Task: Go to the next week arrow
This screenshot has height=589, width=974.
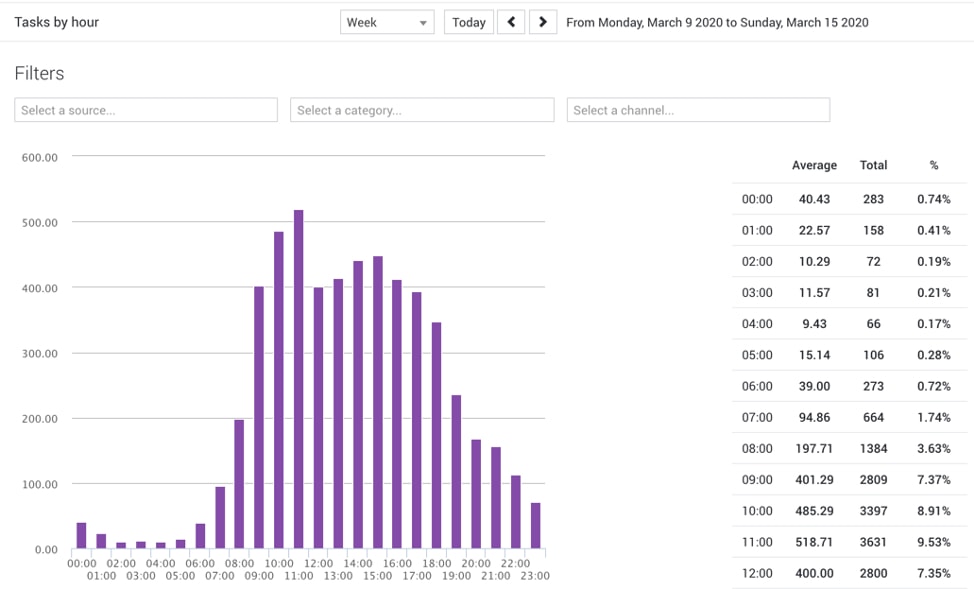Action: 542,22
